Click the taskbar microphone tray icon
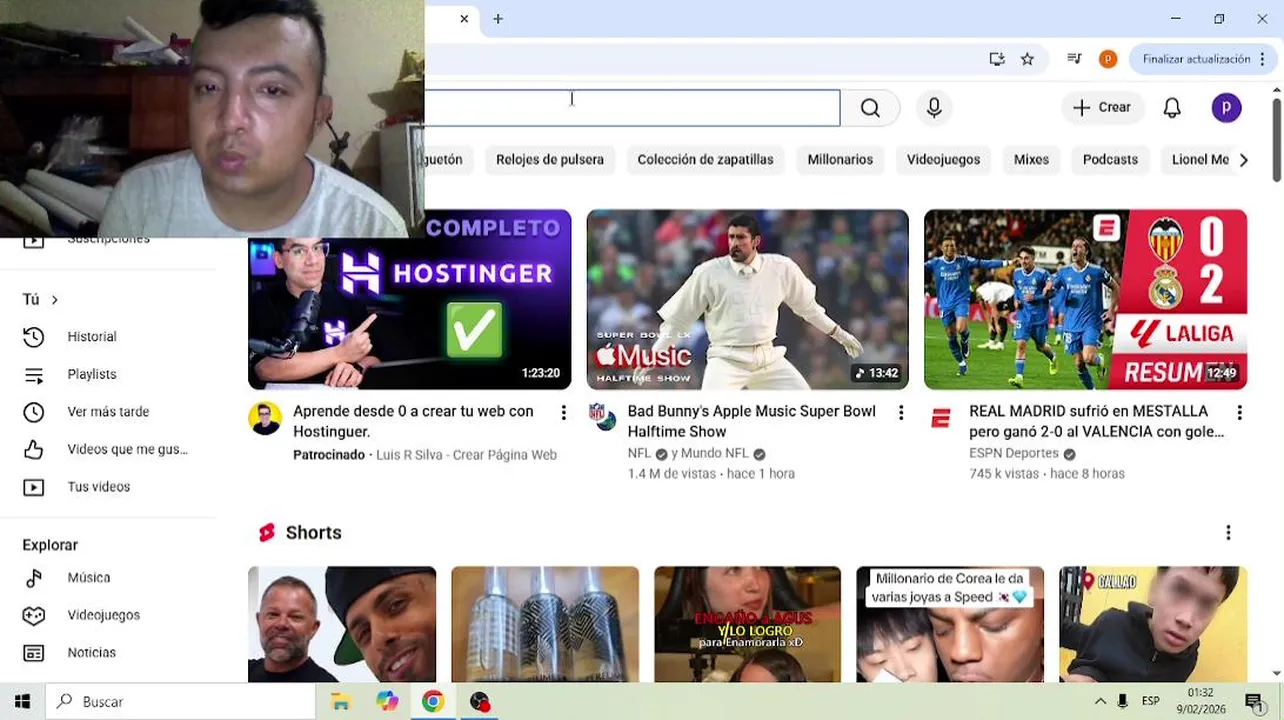Screen dimensions: 1284x720 [1123, 702]
